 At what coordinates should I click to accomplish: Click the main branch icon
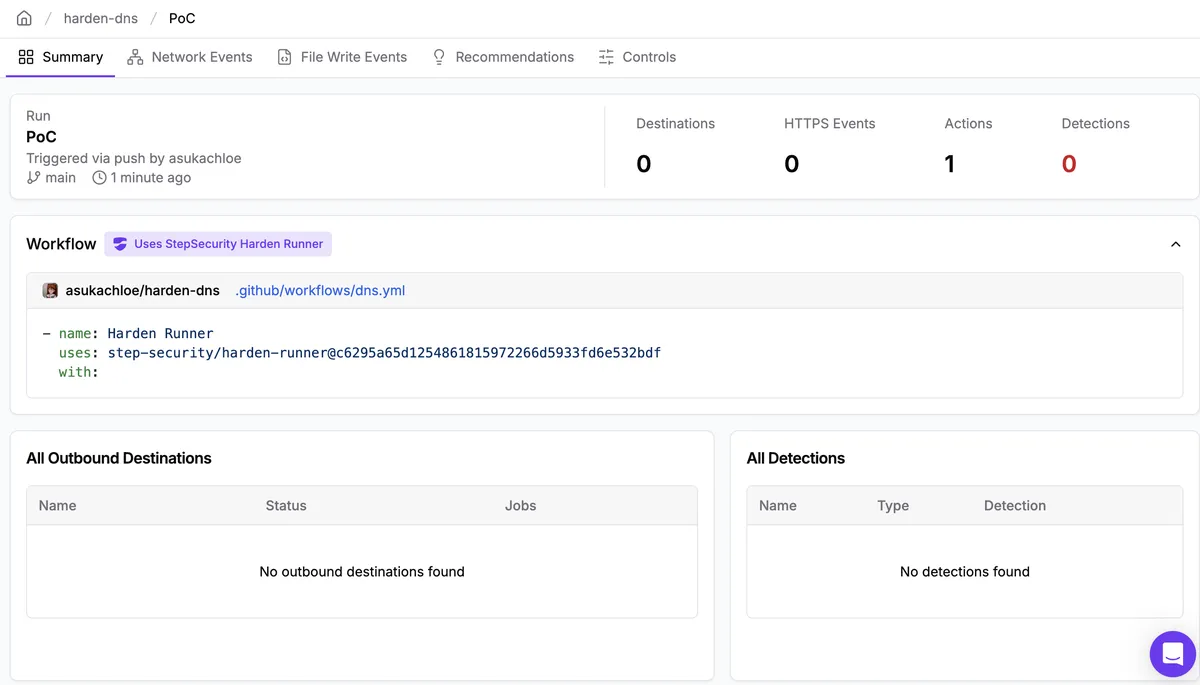coord(34,177)
